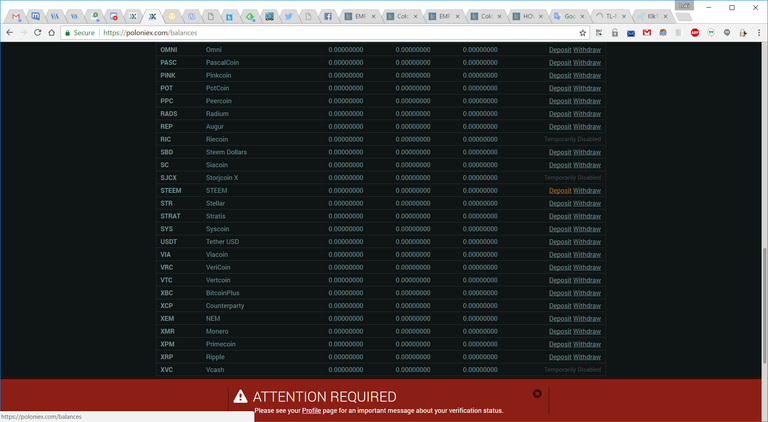
Task: Open the QR code extension
Action: coord(599,33)
